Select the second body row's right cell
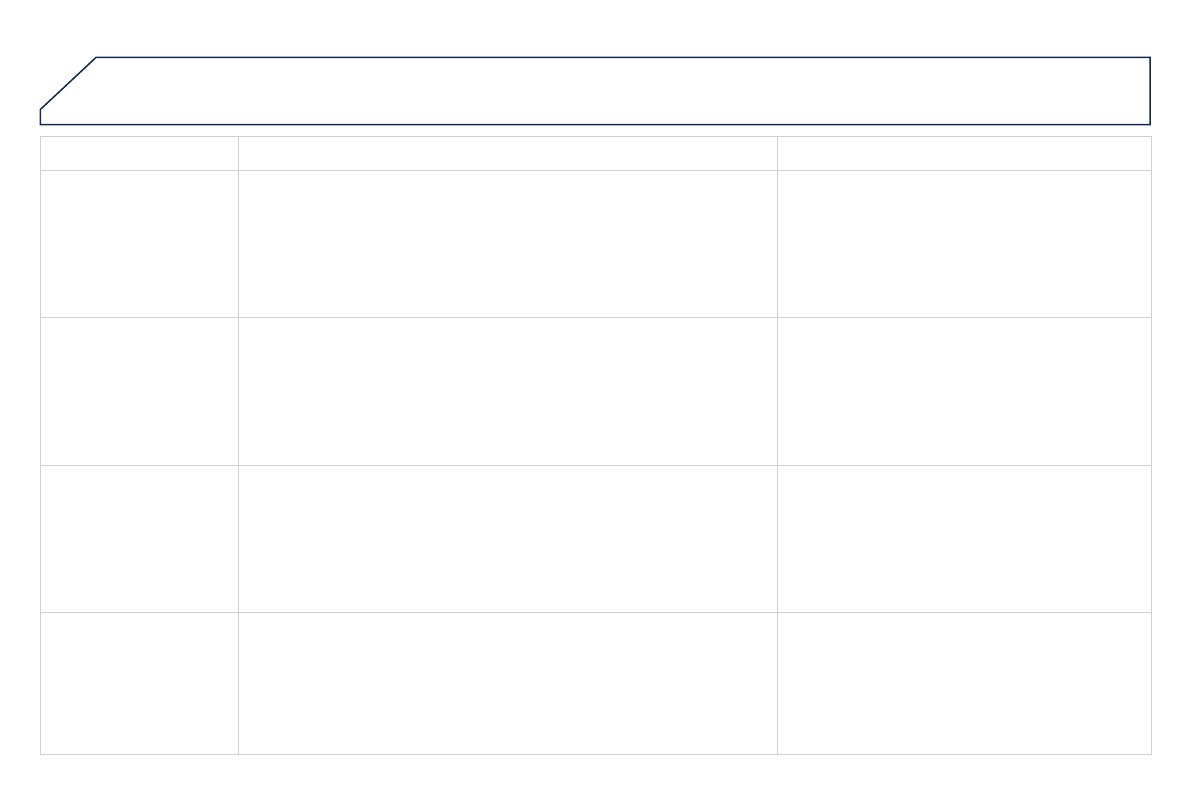Viewport: 1191px width, 794px height. pyautogui.click(x=964, y=391)
